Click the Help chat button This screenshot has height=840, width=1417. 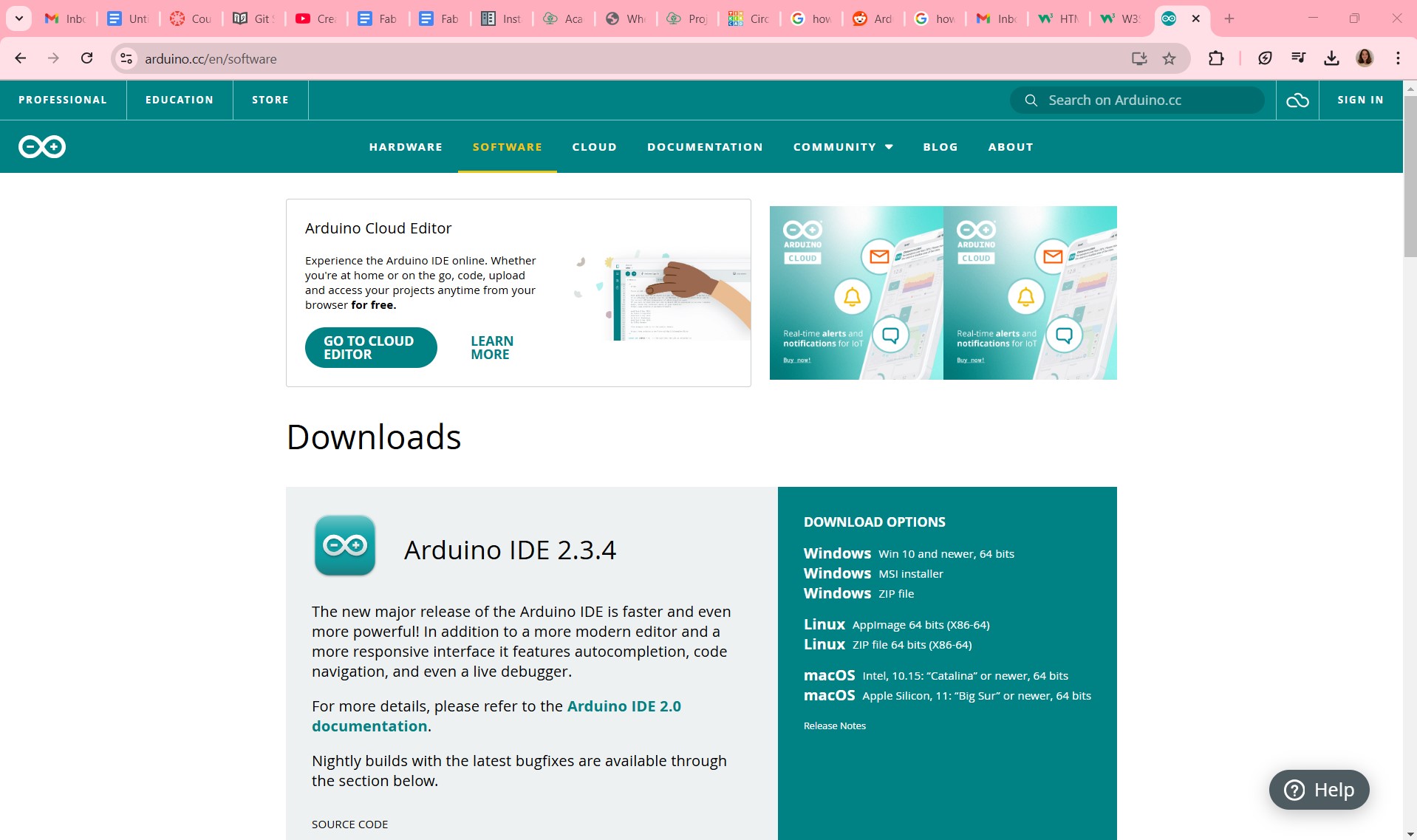click(x=1319, y=790)
